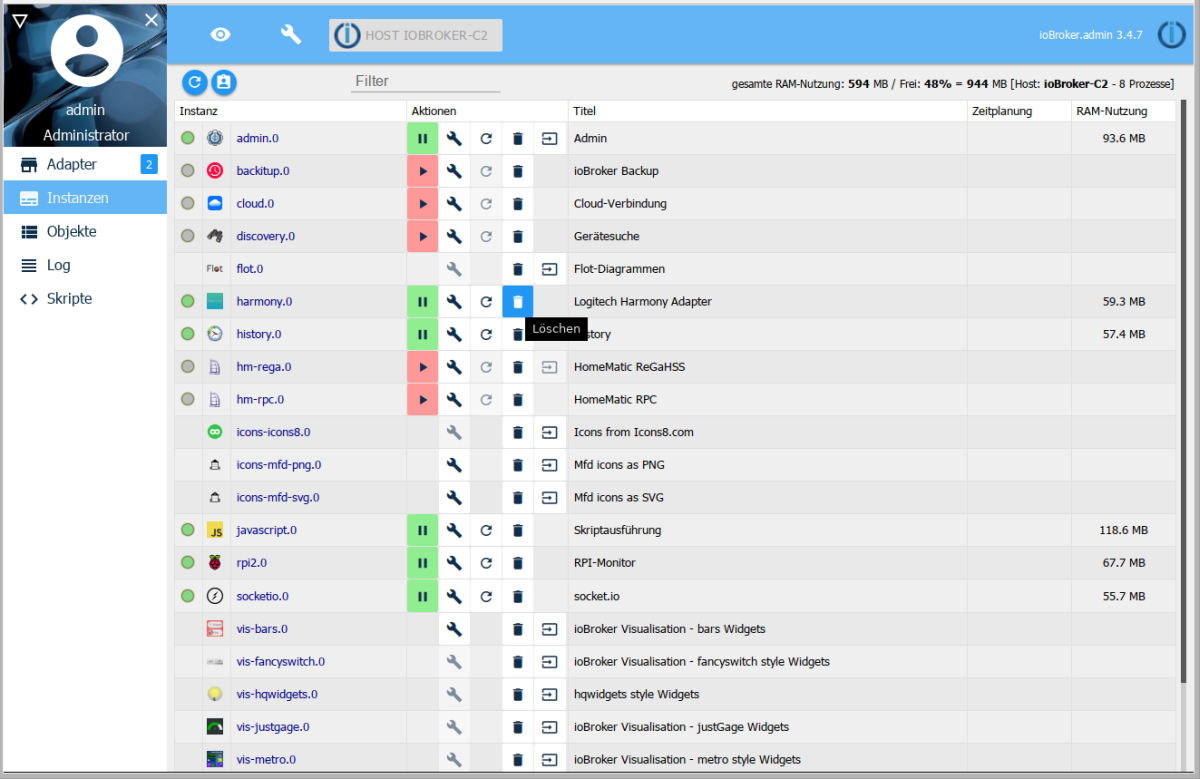The image size is (1200, 779).
Task: Click the Filter input field
Action: pos(426,81)
